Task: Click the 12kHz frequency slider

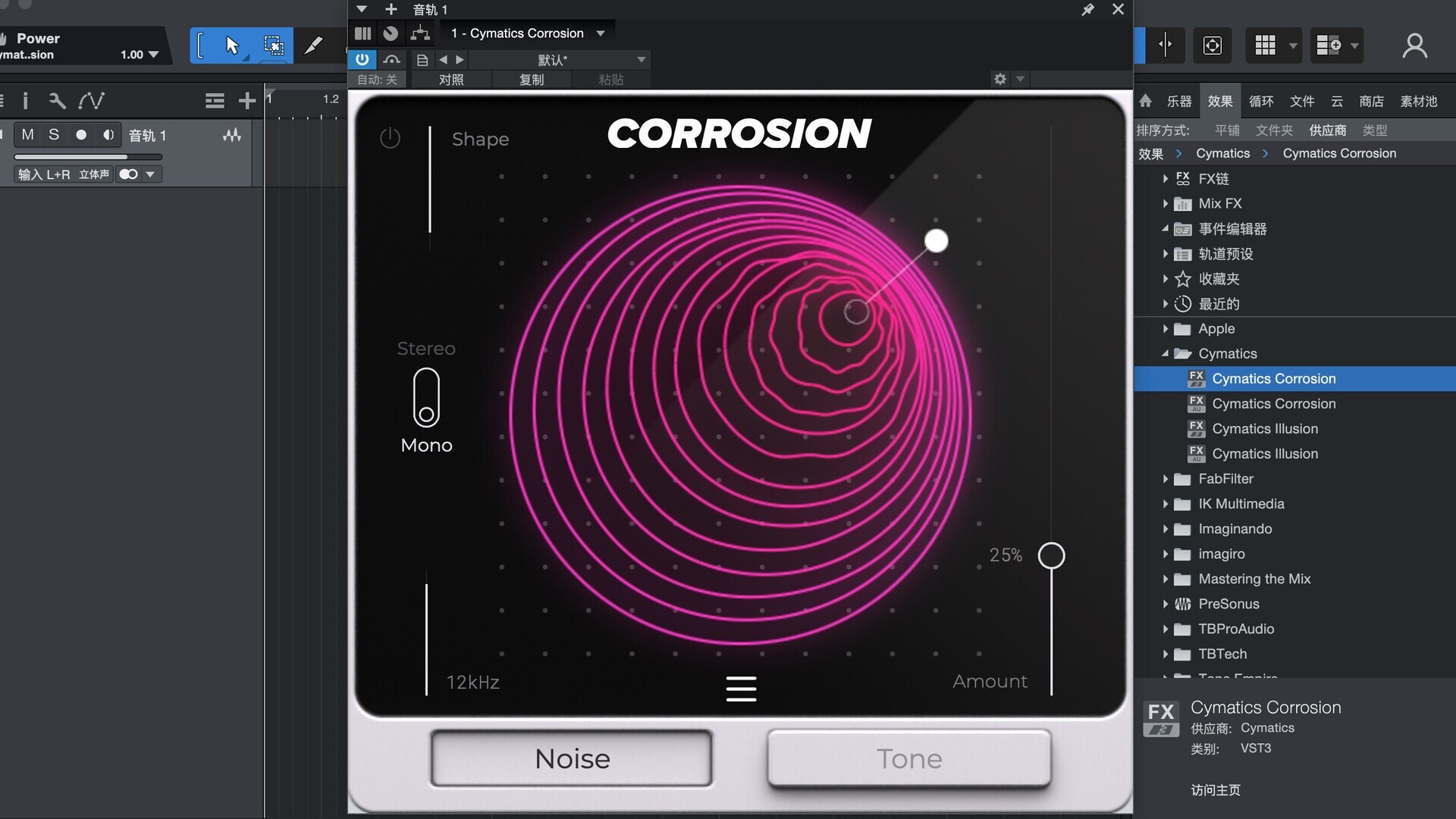Action: coord(426,639)
